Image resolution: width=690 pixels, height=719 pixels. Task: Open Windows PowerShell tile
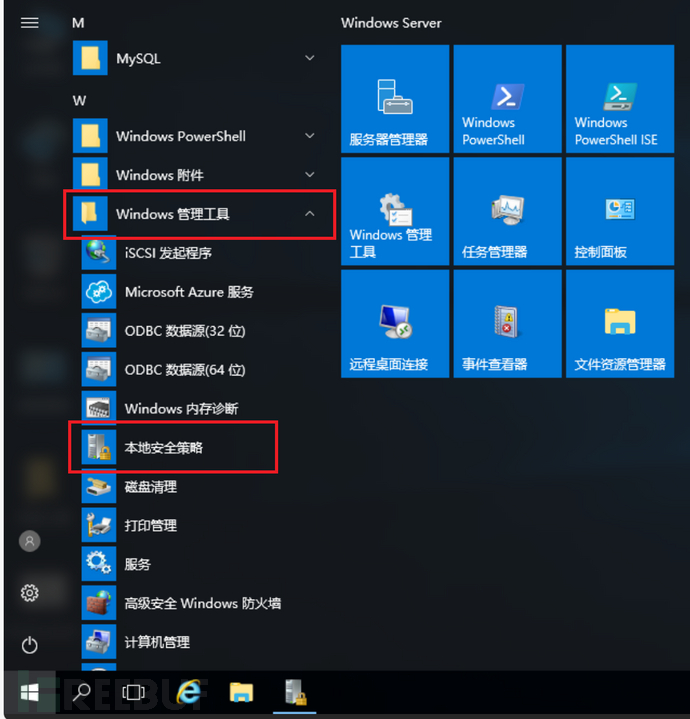[x=508, y=99]
